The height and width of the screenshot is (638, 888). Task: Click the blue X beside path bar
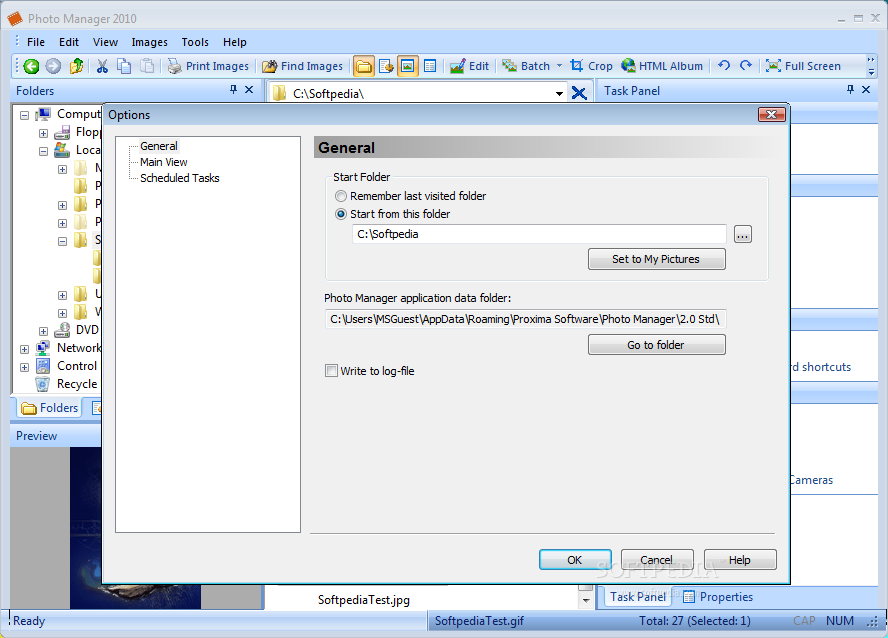pyautogui.click(x=579, y=93)
